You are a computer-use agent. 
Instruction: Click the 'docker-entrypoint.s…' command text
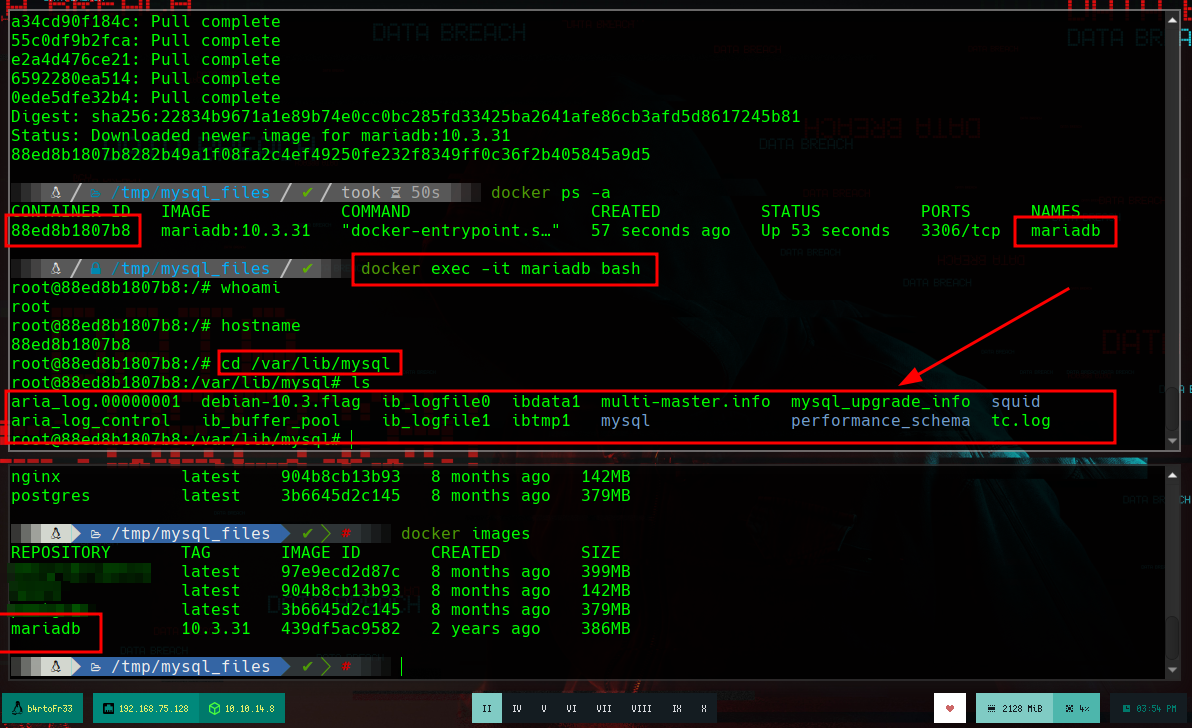pyautogui.click(x=450, y=230)
